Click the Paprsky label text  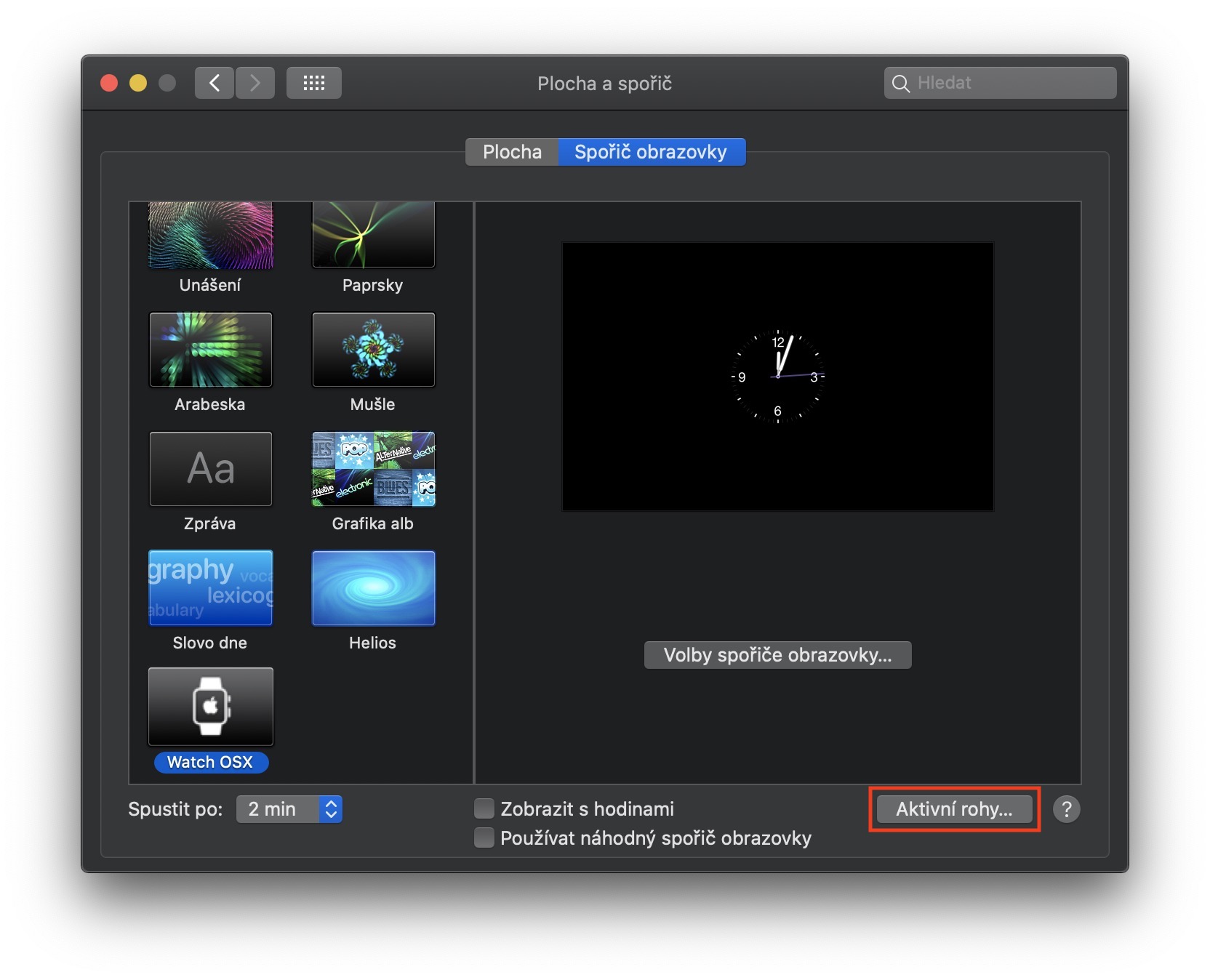(373, 285)
